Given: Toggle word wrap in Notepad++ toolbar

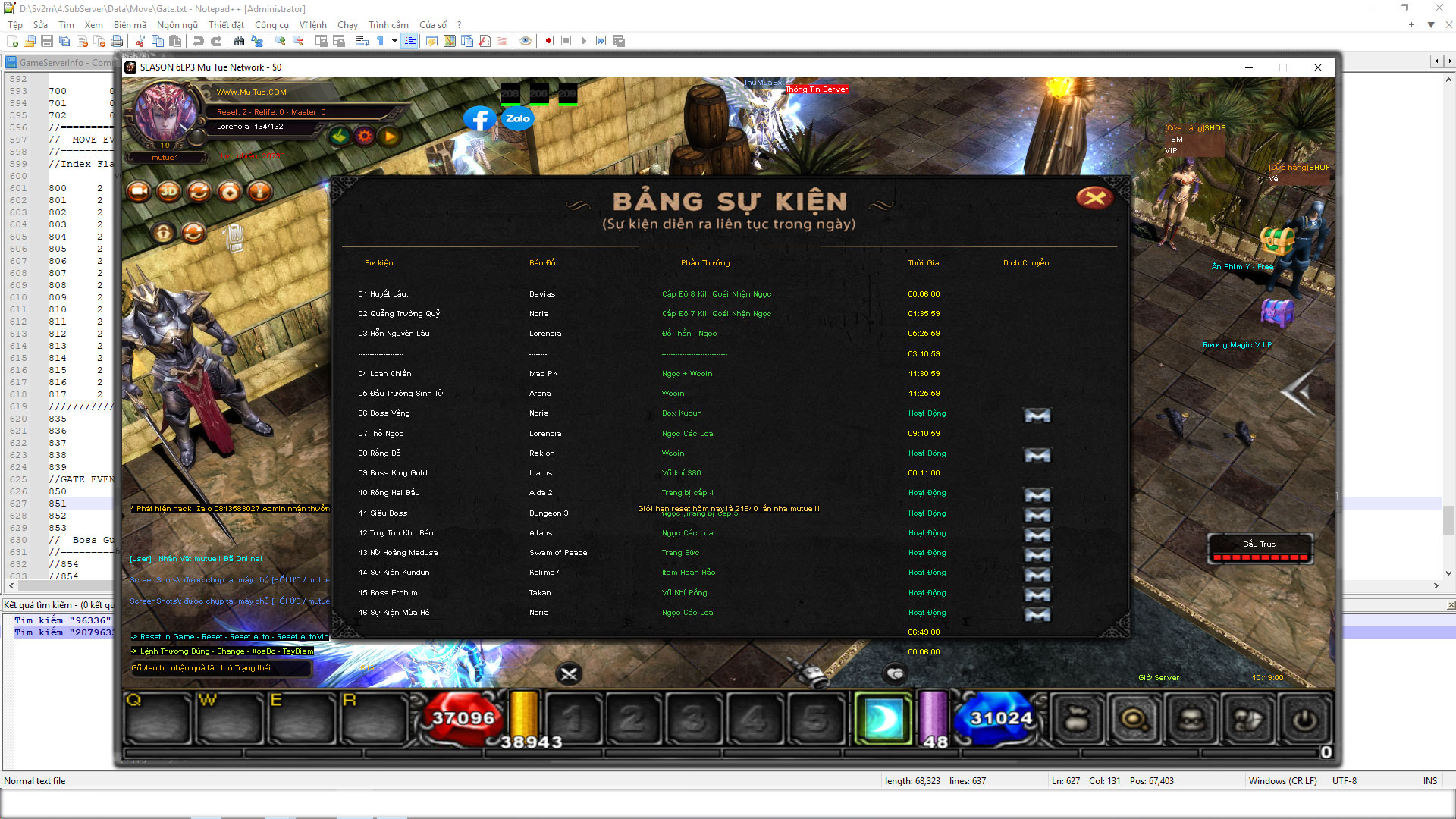Looking at the screenshot, I should click(x=362, y=41).
